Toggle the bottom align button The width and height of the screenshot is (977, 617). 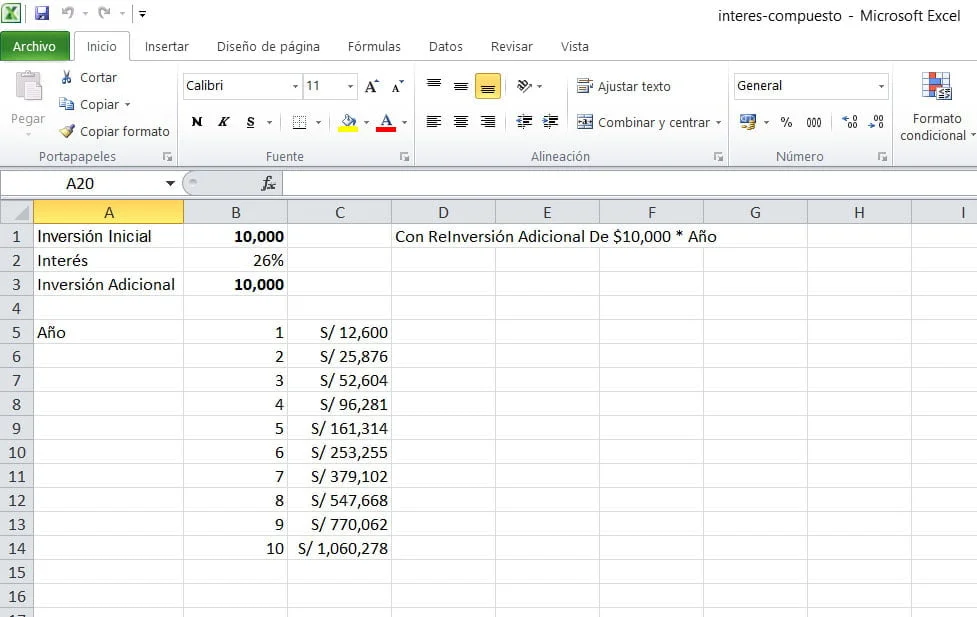pyautogui.click(x=488, y=87)
